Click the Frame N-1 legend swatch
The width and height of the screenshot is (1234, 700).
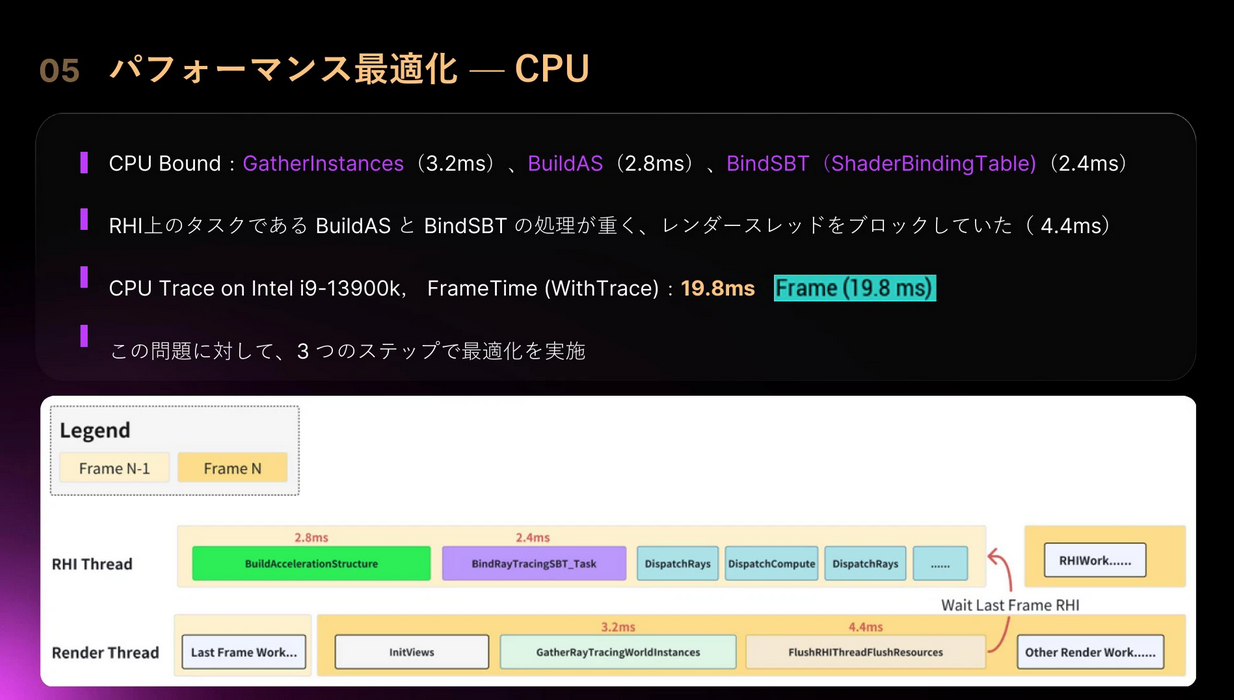(114, 468)
